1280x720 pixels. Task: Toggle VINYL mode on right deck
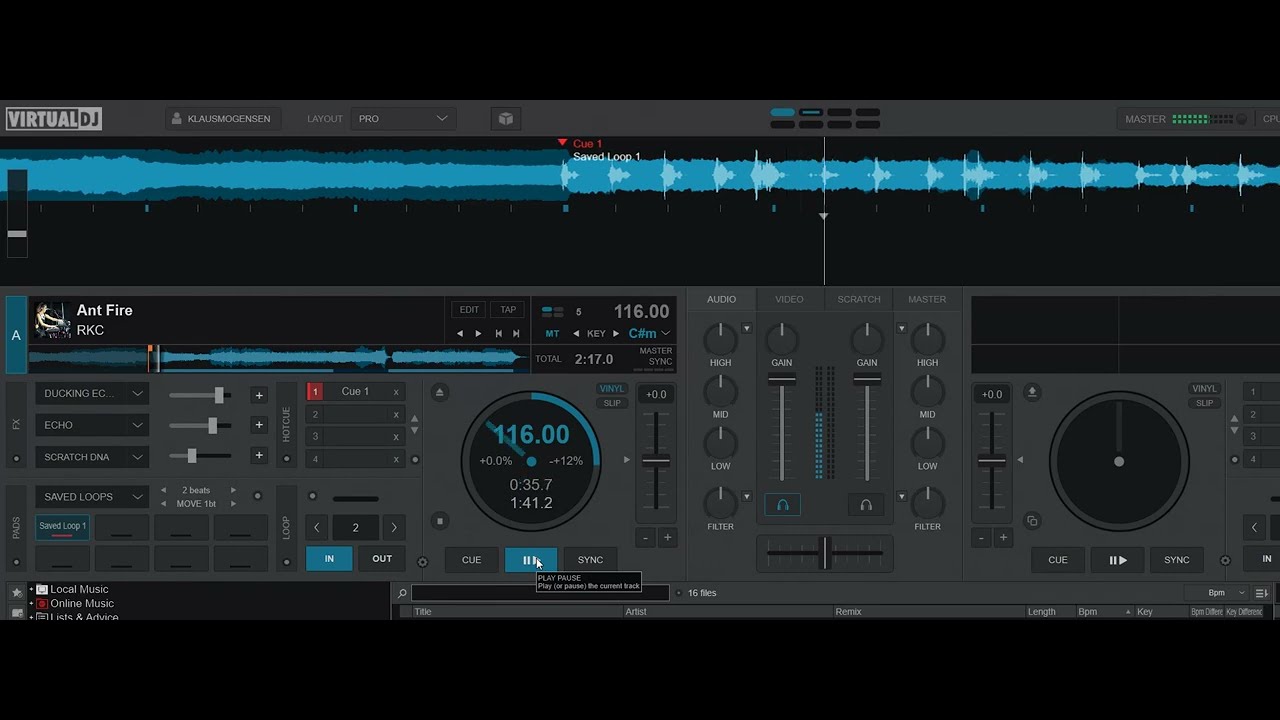tap(1205, 389)
